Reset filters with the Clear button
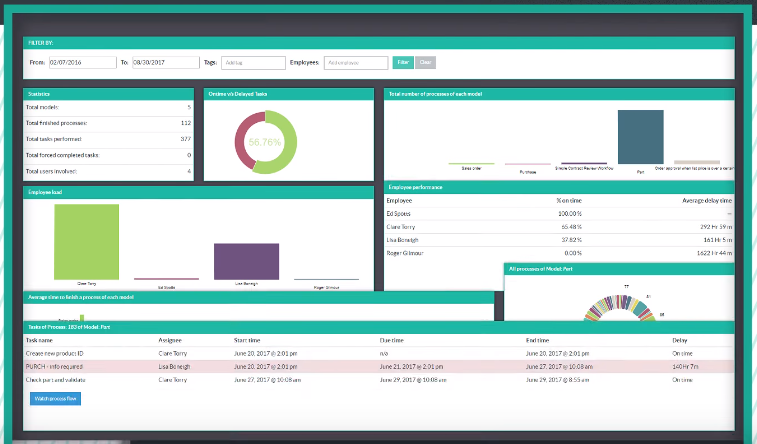This screenshot has width=757, height=444. click(x=425, y=62)
